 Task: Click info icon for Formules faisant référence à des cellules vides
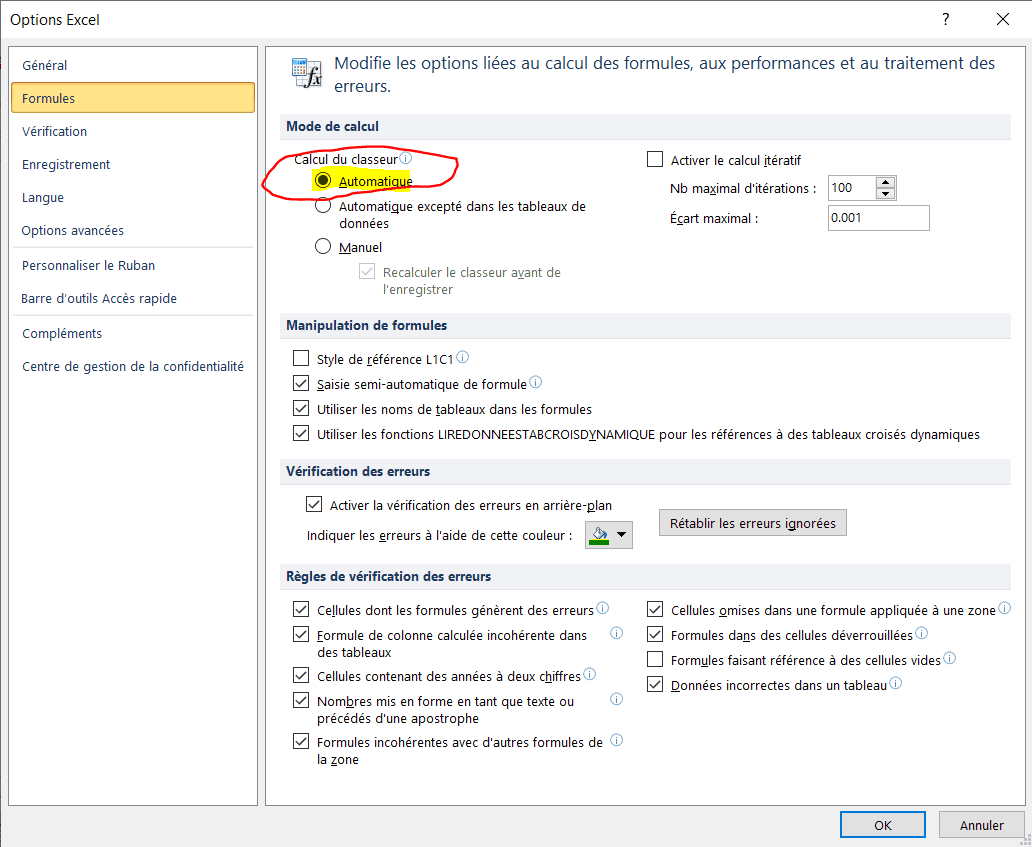coord(950,658)
